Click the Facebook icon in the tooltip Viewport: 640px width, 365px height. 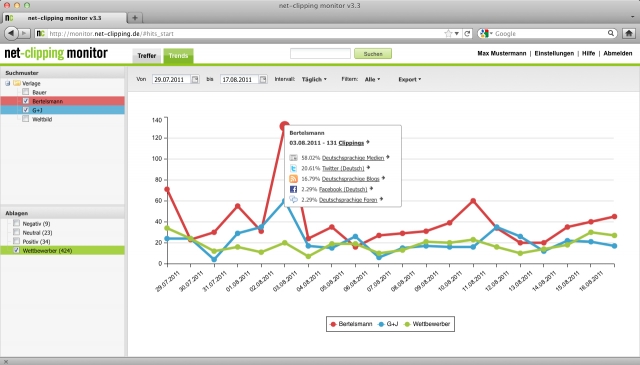point(293,189)
